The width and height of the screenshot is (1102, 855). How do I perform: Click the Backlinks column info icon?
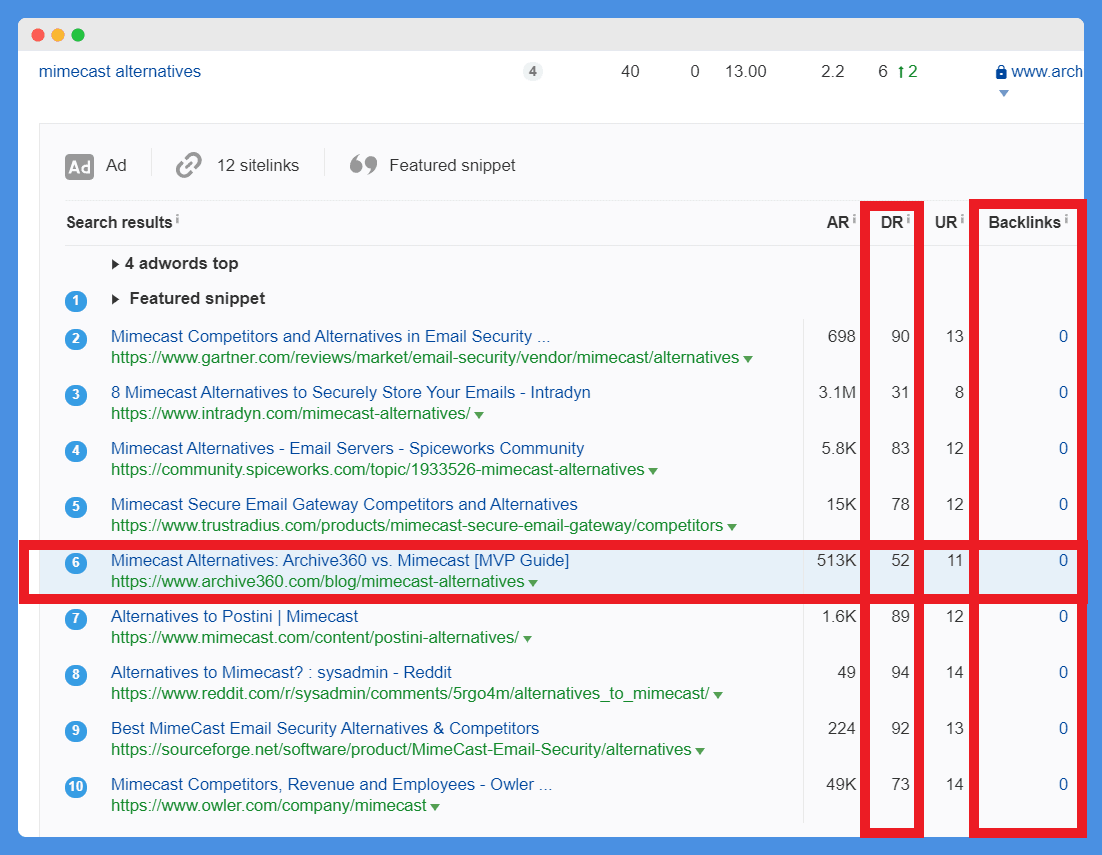click(1066, 219)
